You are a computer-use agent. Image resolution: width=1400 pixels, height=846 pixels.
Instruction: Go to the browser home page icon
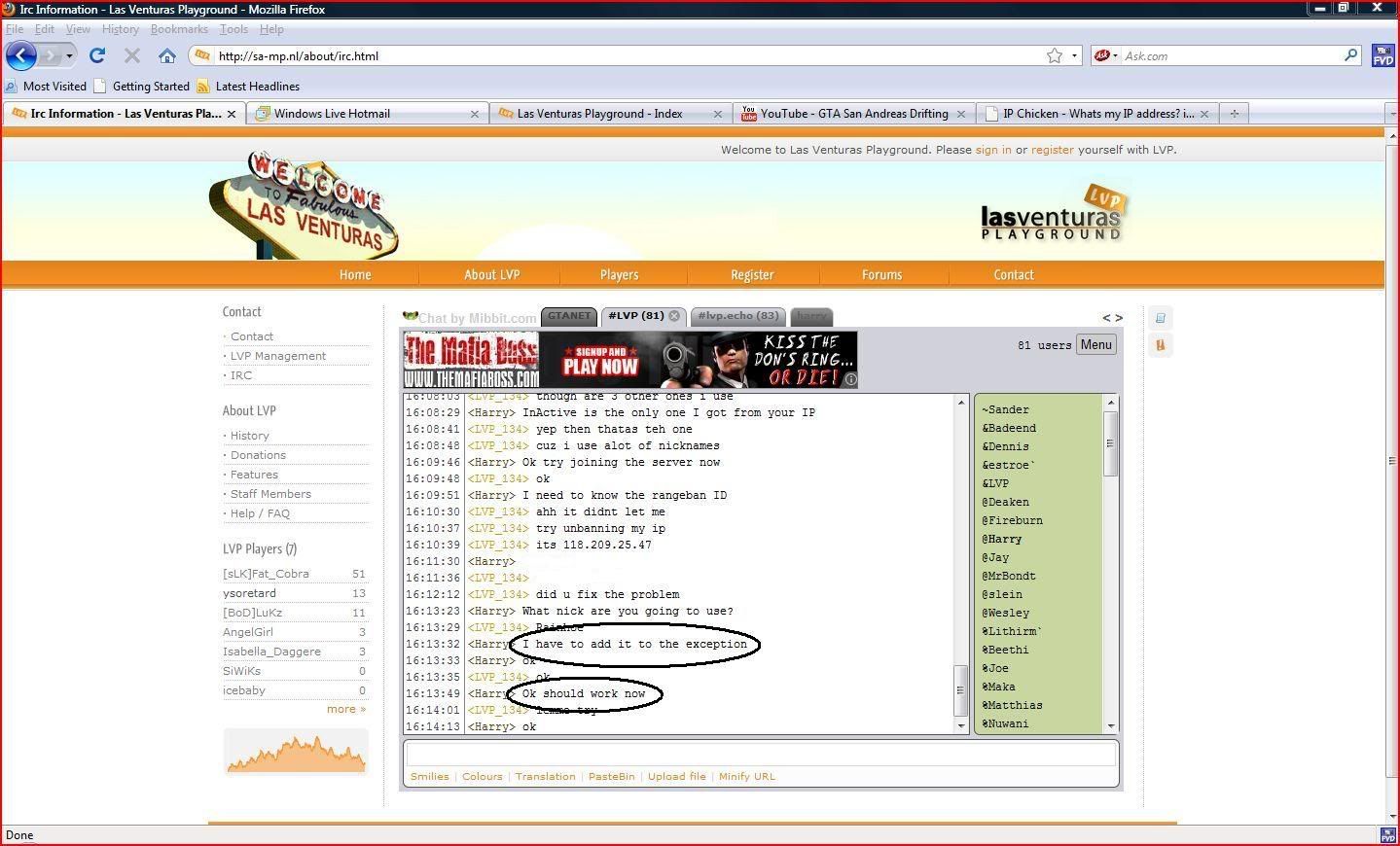(x=167, y=55)
